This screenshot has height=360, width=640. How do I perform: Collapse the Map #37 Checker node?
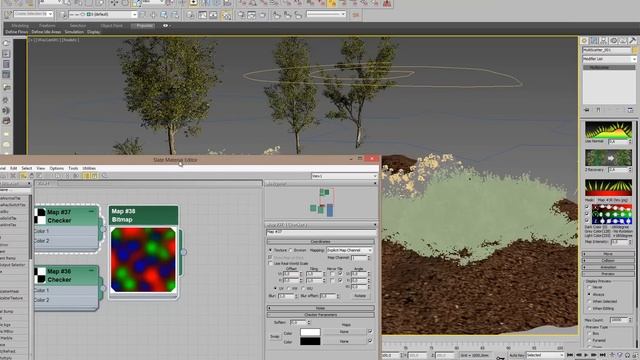tap(91, 211)
